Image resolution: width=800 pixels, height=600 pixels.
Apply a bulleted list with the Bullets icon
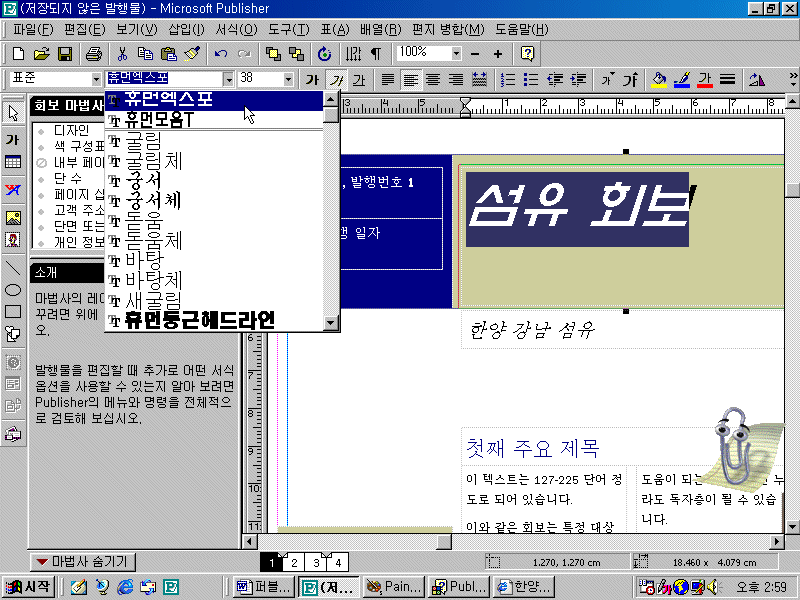(531, 80)
